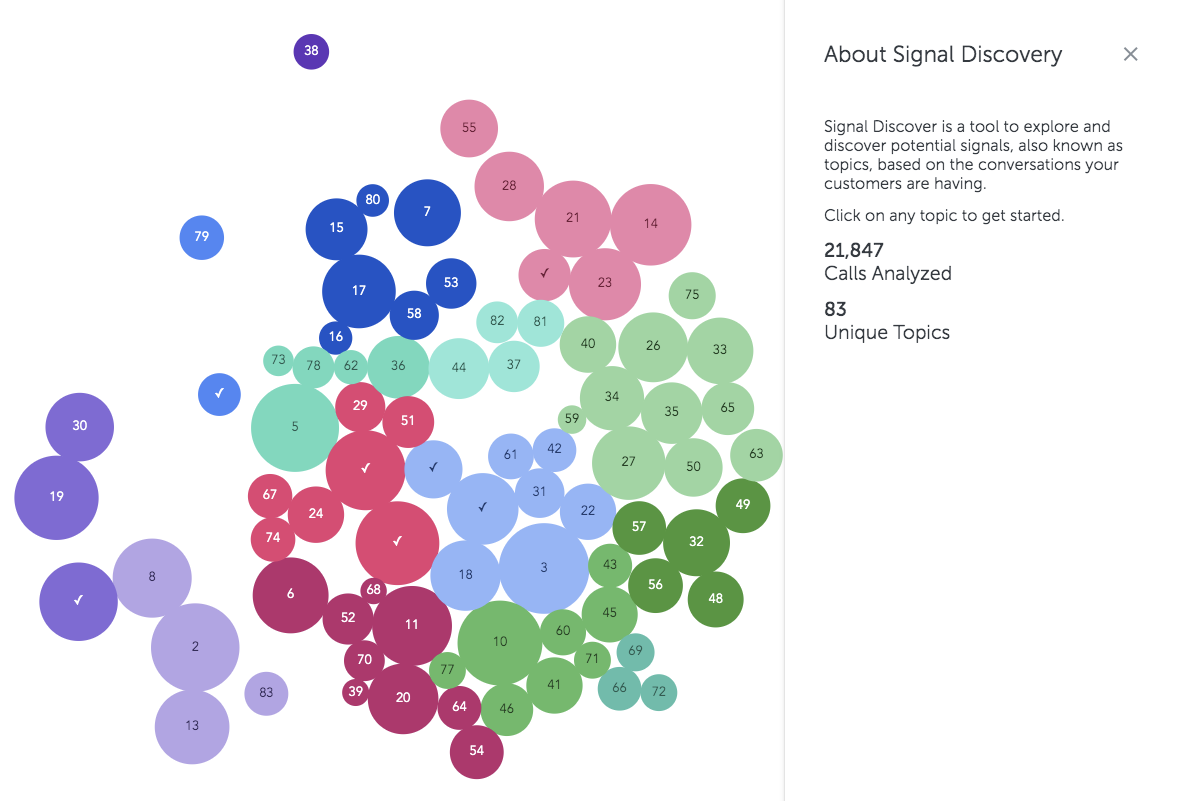Toggle the checked purple bubble below 19
Image resolution: width=1178 pixels, height=801 pixels.
coord(78,601)
